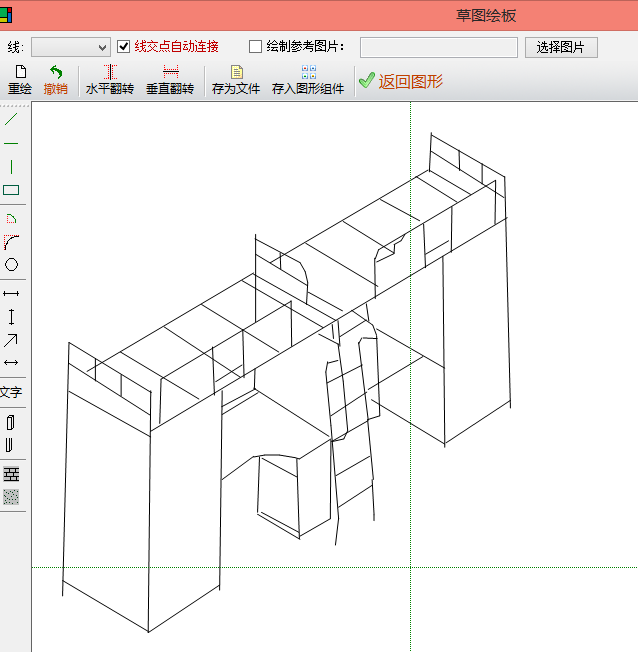
Task: Select the 文字 text tool
Action: [x=11, y=392]
